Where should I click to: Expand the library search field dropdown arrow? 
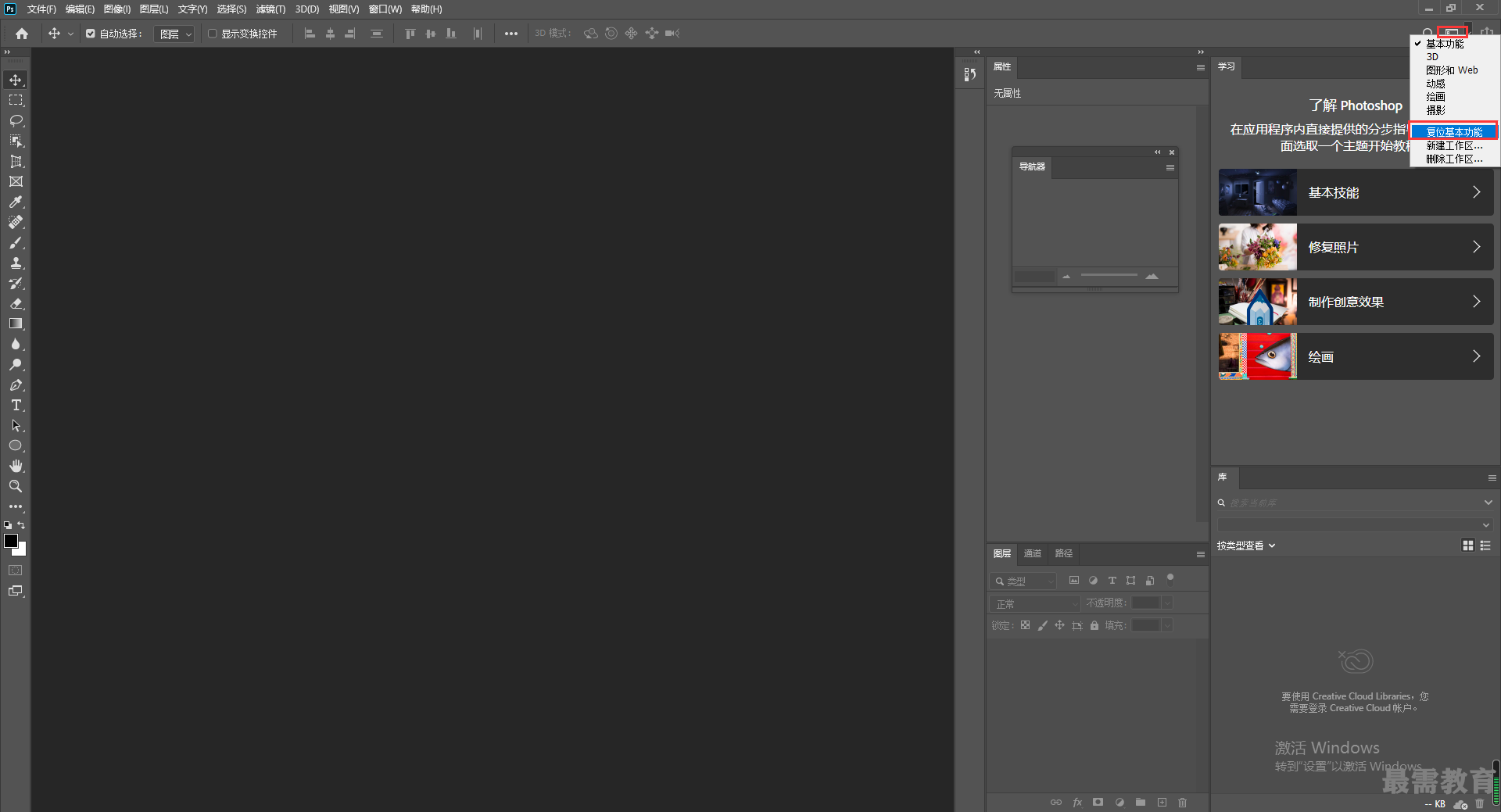pos(1488,503)
